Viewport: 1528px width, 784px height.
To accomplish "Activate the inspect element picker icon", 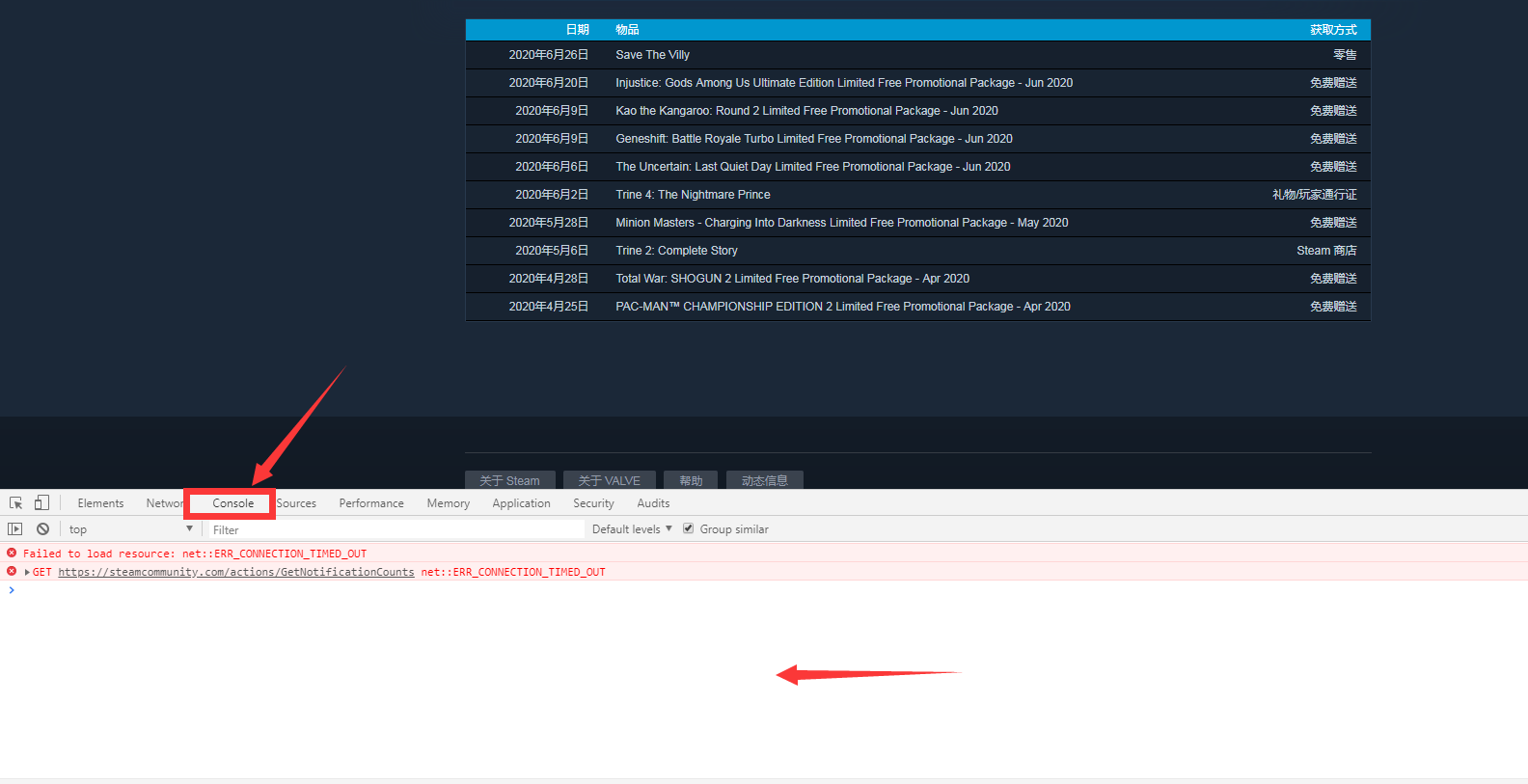I will [x=15, y=503].
